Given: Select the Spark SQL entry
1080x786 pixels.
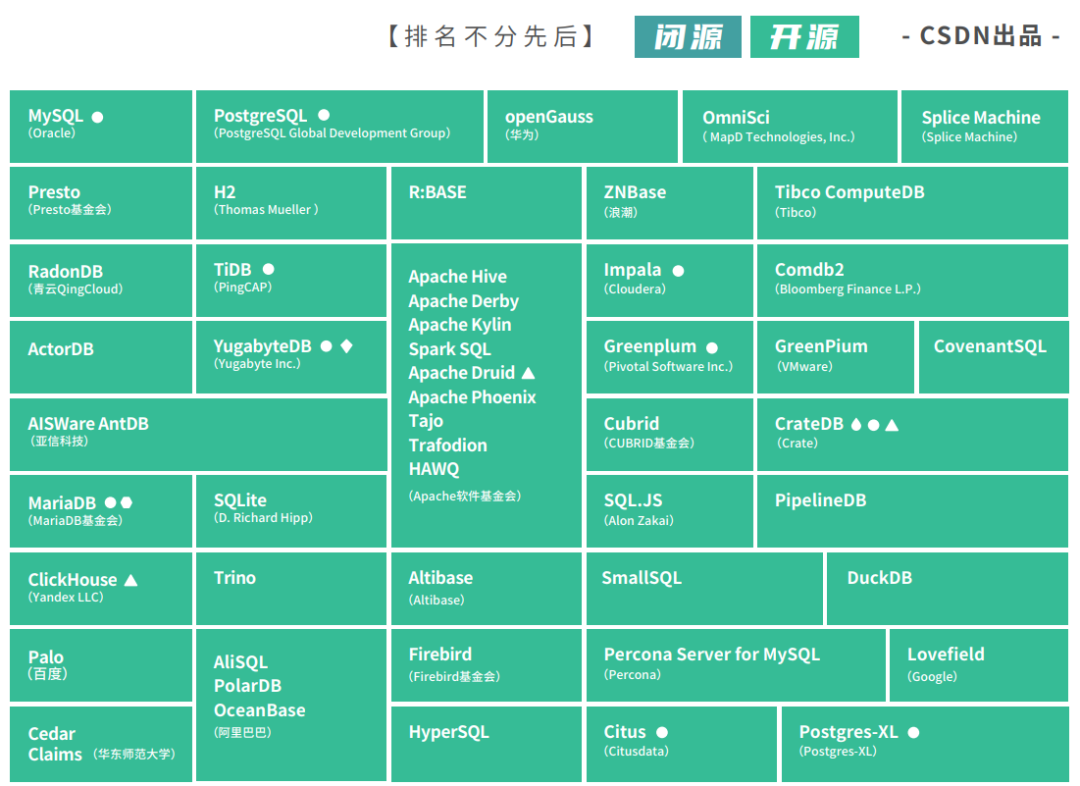Looking at the screenshot, I should click(450, 349).
